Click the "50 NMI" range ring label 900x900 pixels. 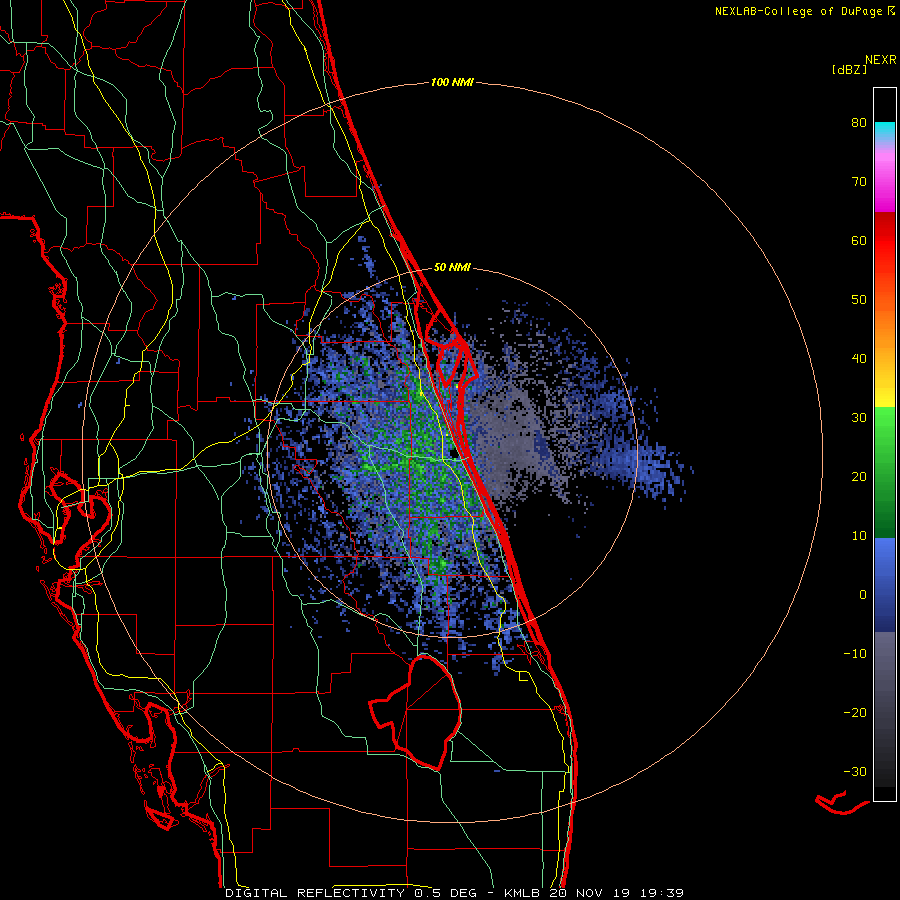click(x=452, y=267)
